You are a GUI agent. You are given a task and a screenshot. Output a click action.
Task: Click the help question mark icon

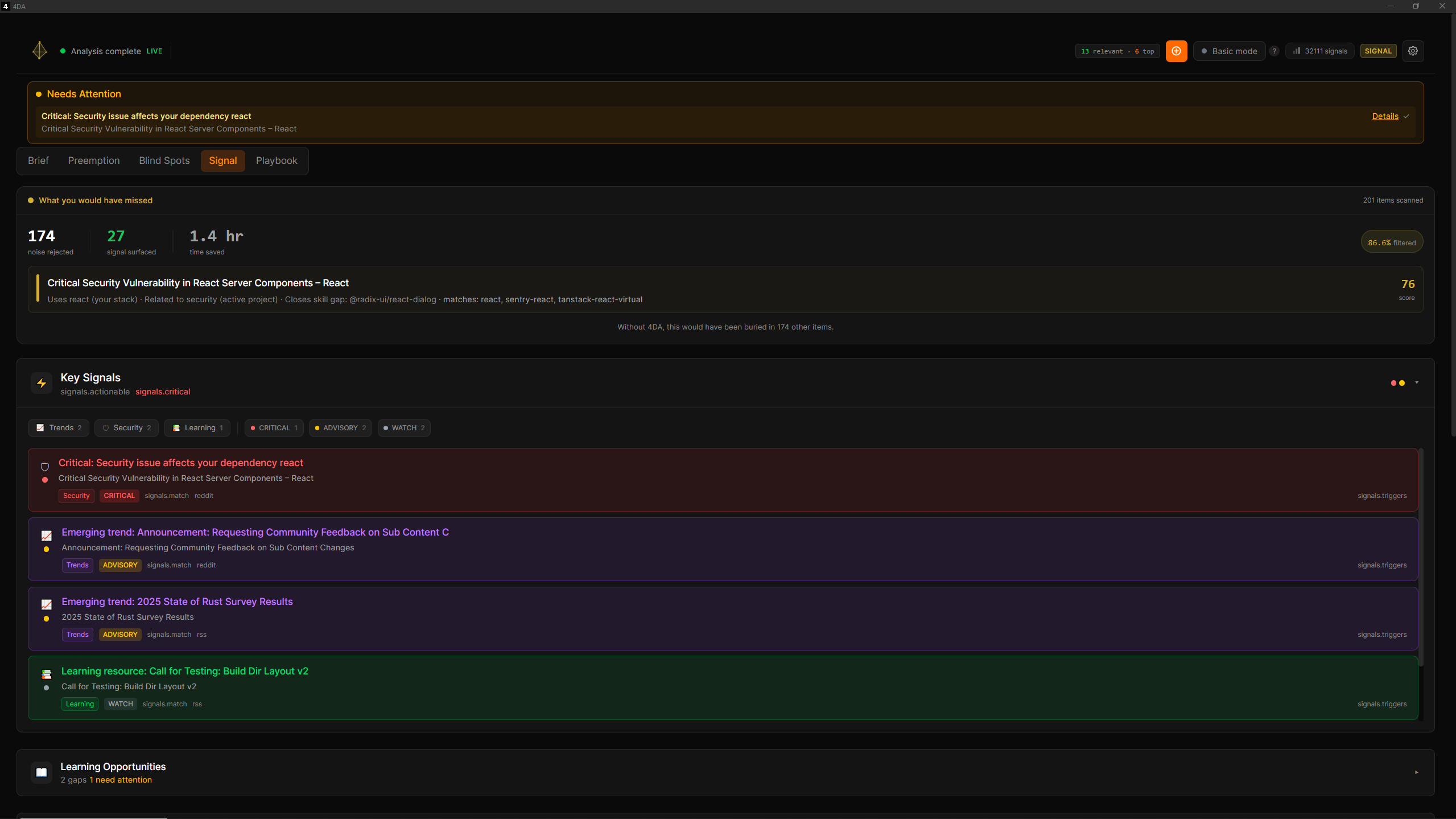[x=1274, y=51]
